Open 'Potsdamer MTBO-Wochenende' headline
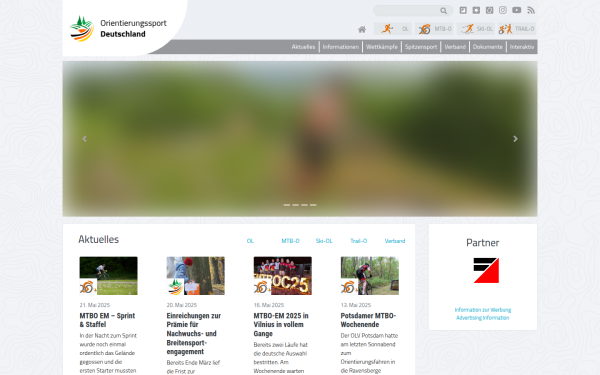This screenshot has height=375, width=600. click(x=368, y=320)
